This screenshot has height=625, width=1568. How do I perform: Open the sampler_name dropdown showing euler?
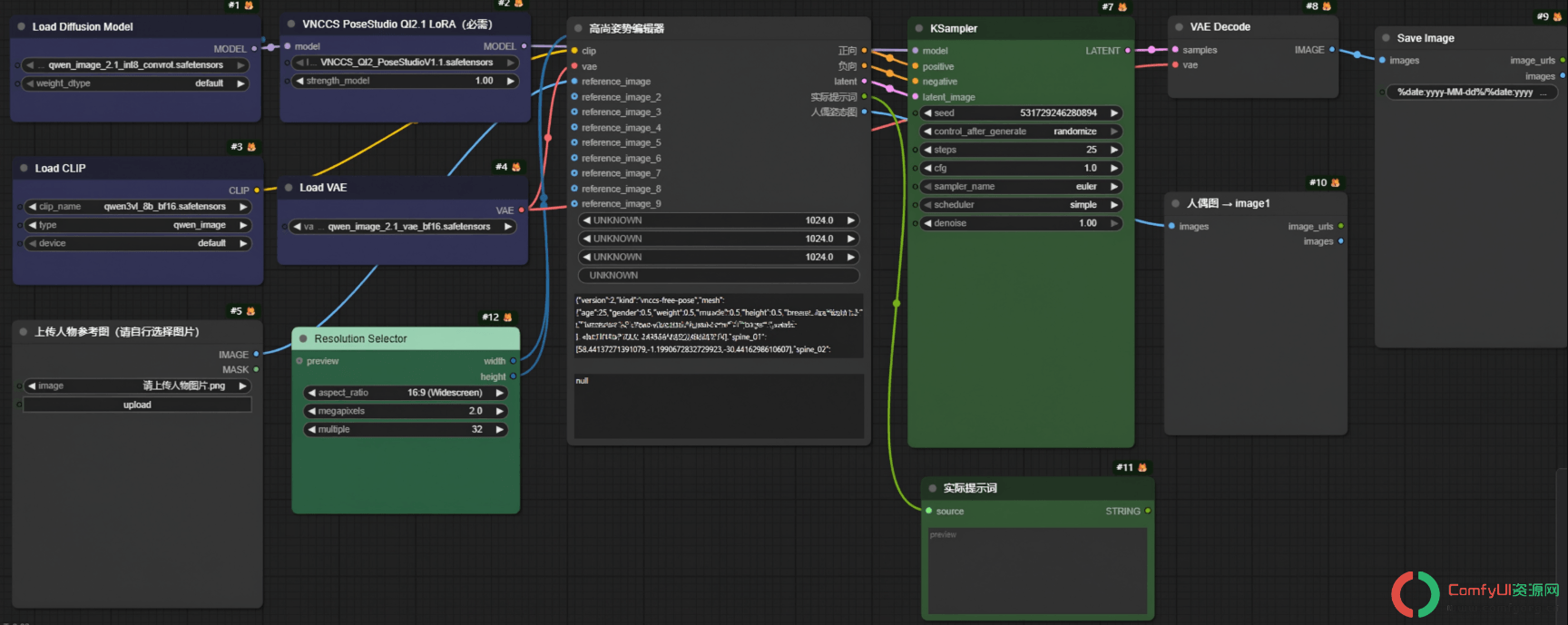coord(1021,187)
